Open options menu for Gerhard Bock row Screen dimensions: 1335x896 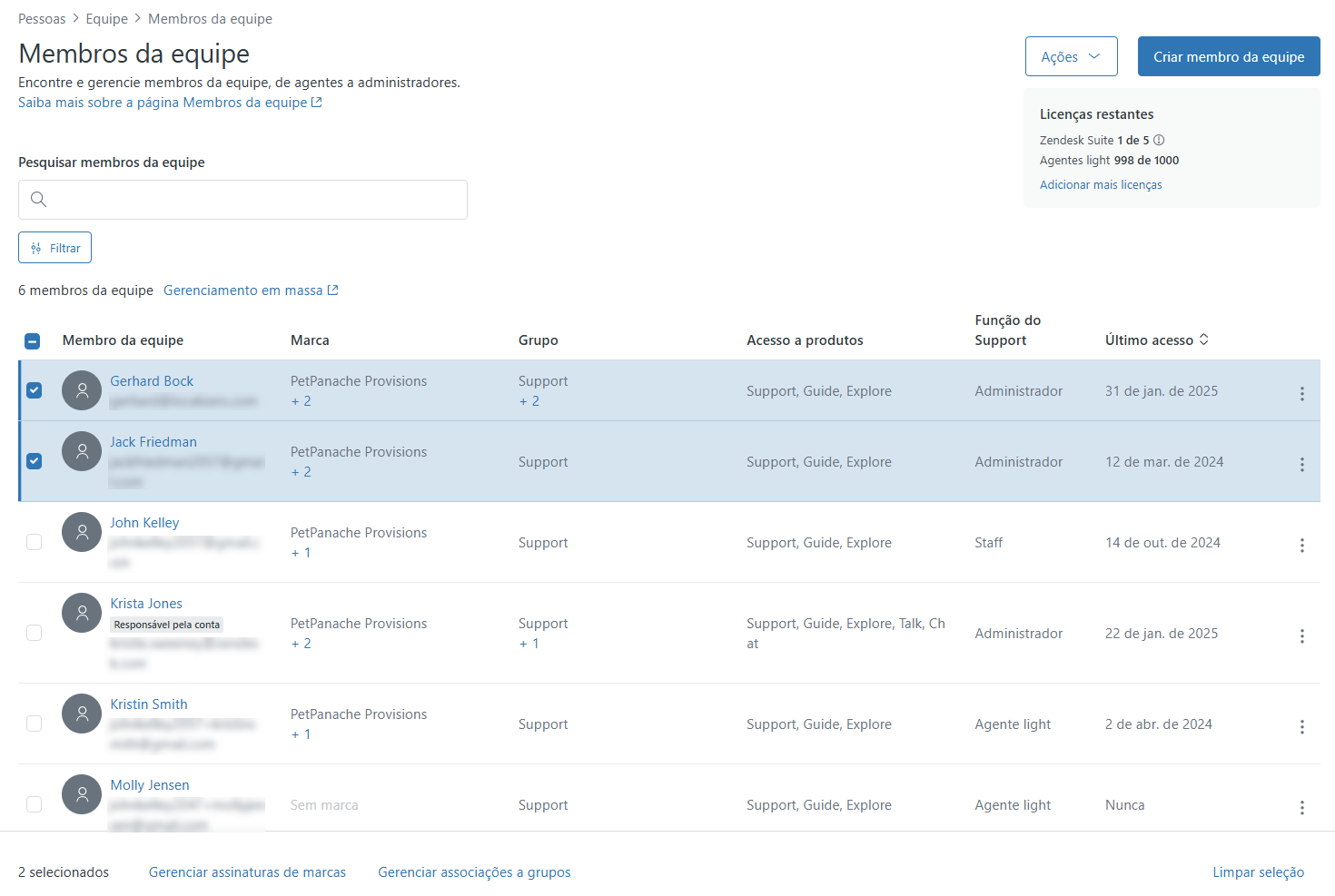pyautogui.click(x=1301, y=393)
